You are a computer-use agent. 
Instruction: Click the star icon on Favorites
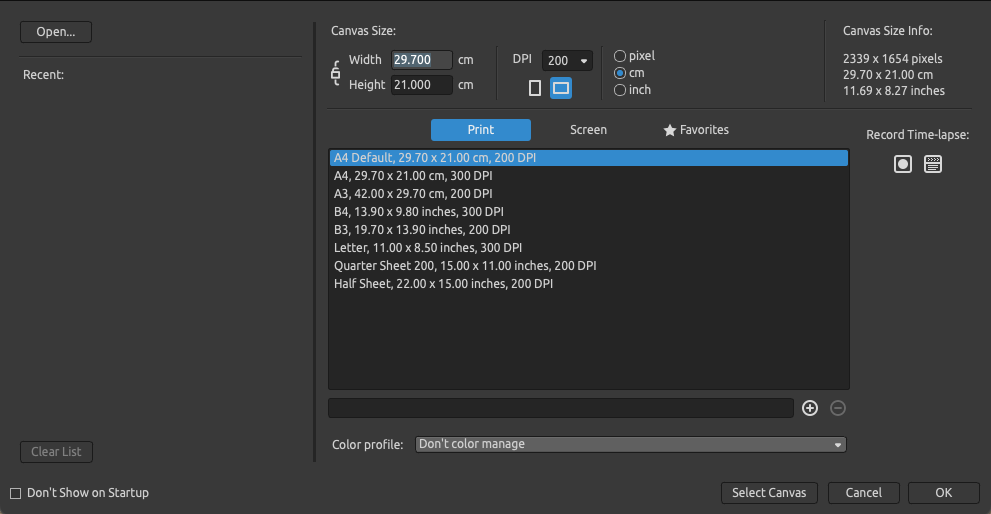coord(669,130)
